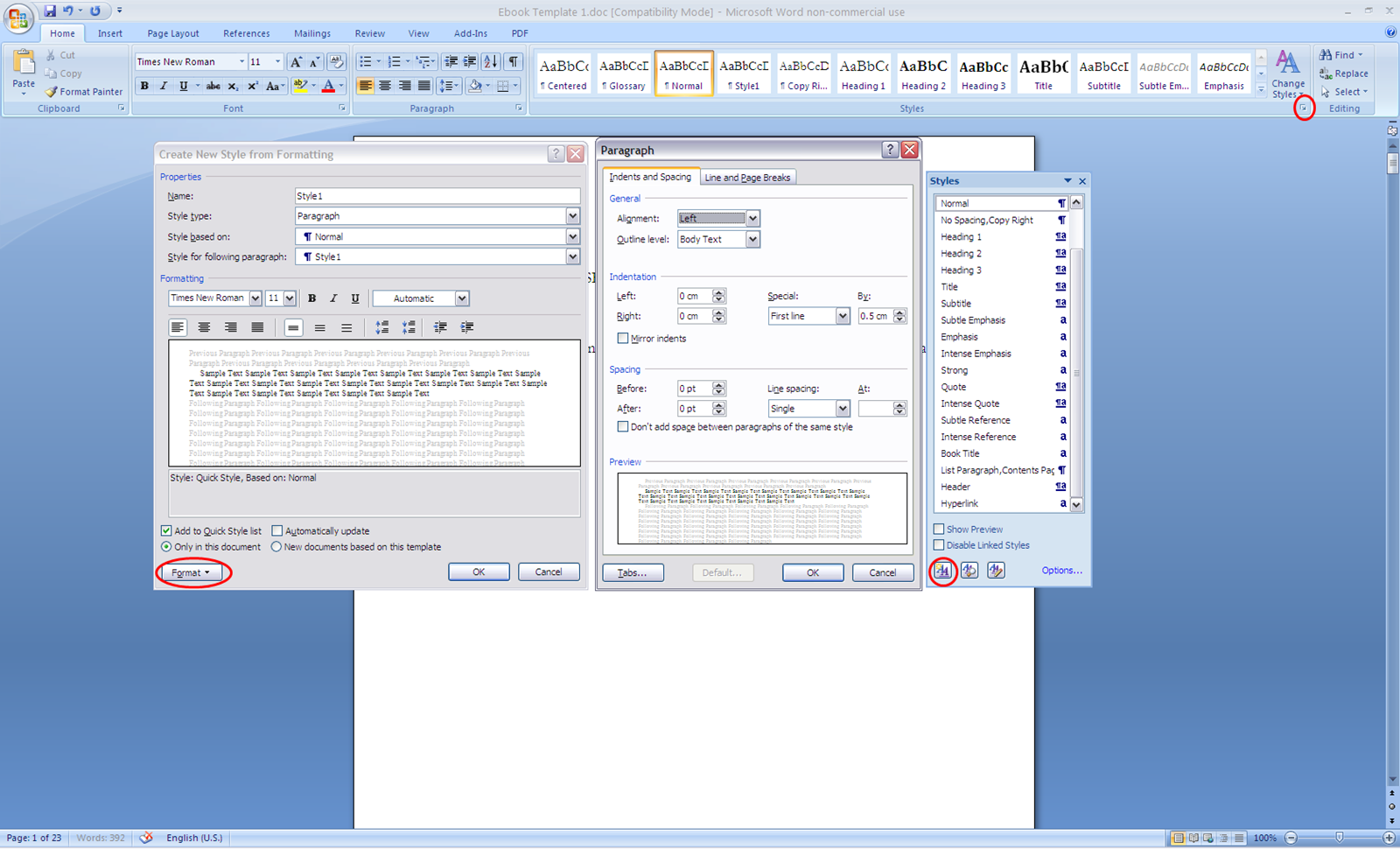Enable the Show Preview checkbox

click(939, 529)
